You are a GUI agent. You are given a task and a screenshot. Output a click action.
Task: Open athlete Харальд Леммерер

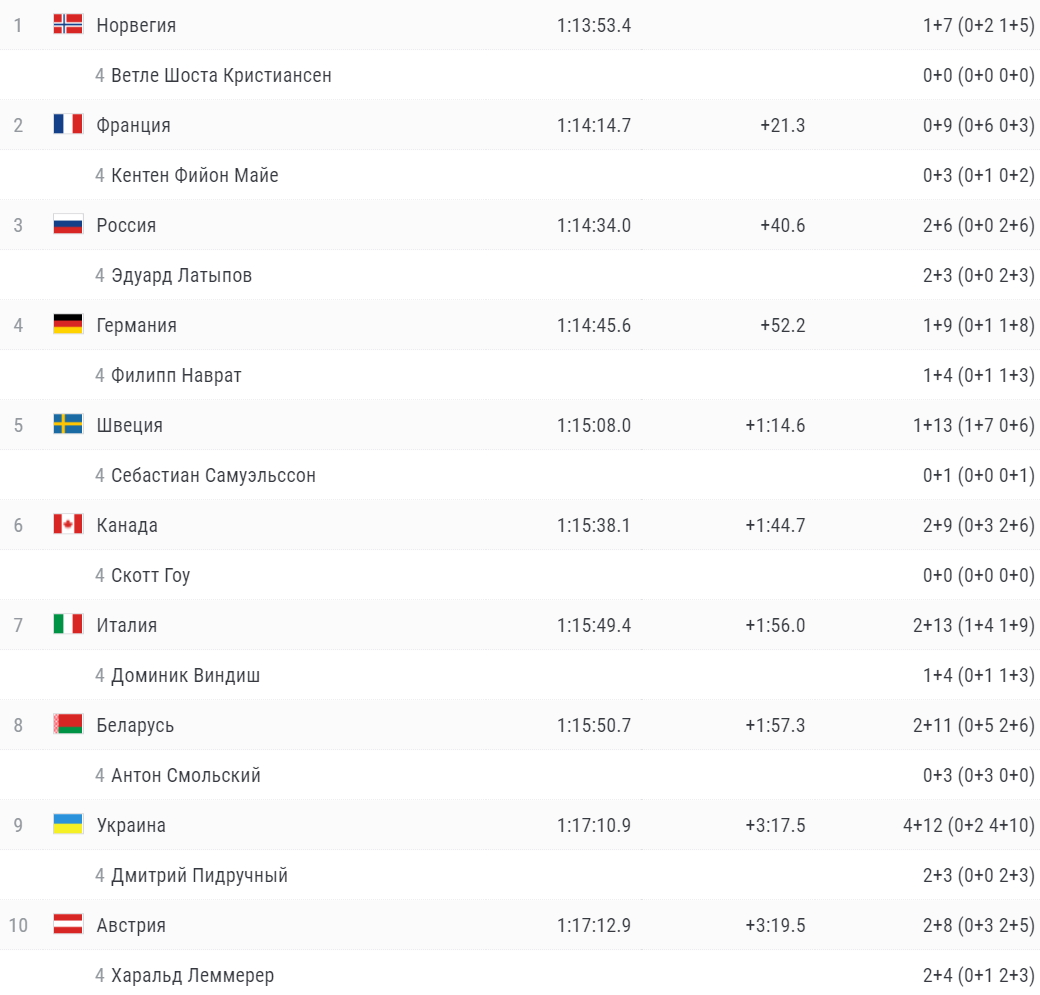click(192, 976)
